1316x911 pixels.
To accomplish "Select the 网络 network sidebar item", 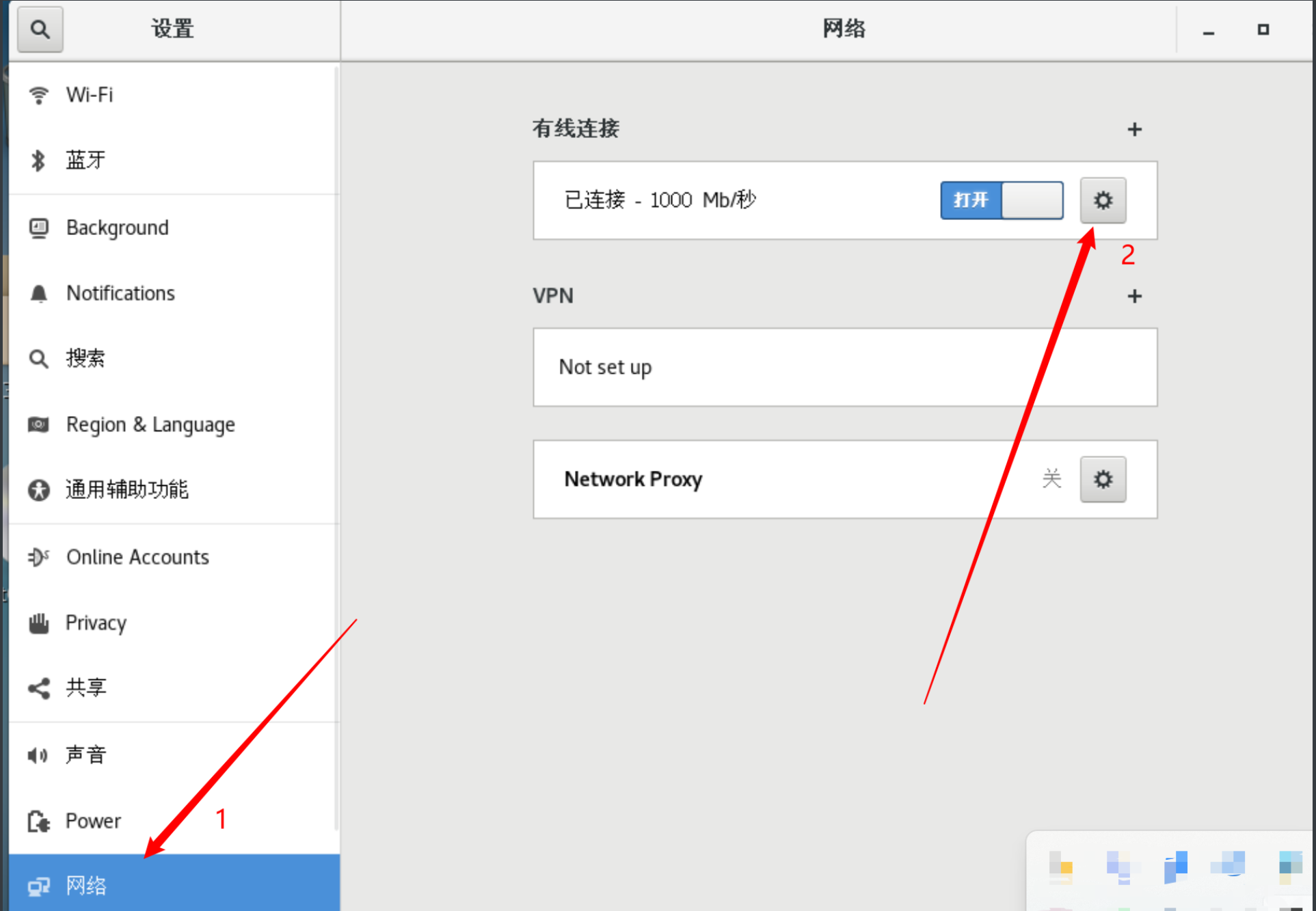I will coord(86,886).
